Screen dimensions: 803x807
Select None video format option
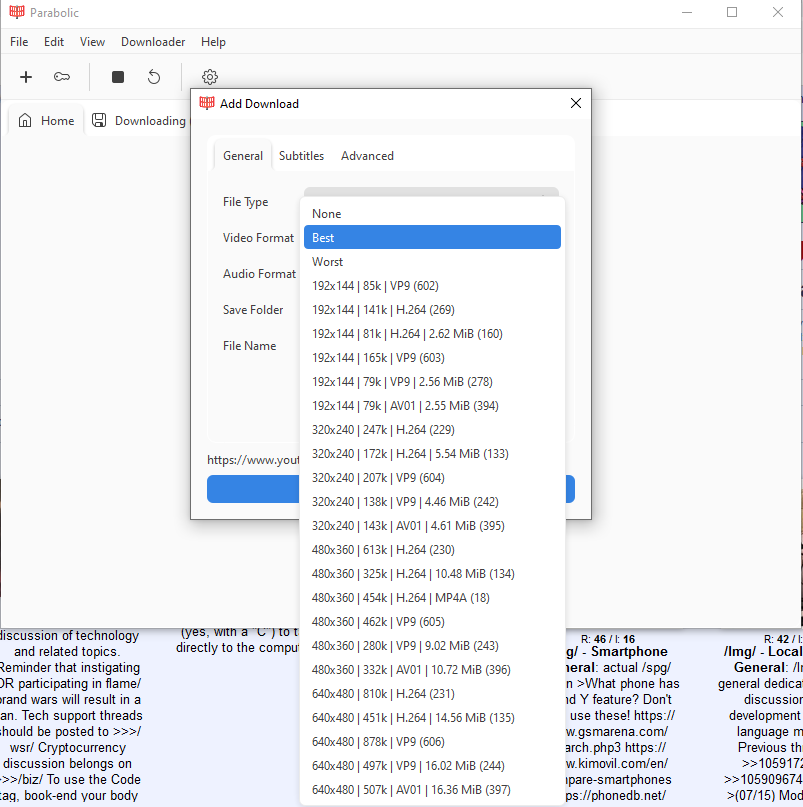(x=432, y=214)
